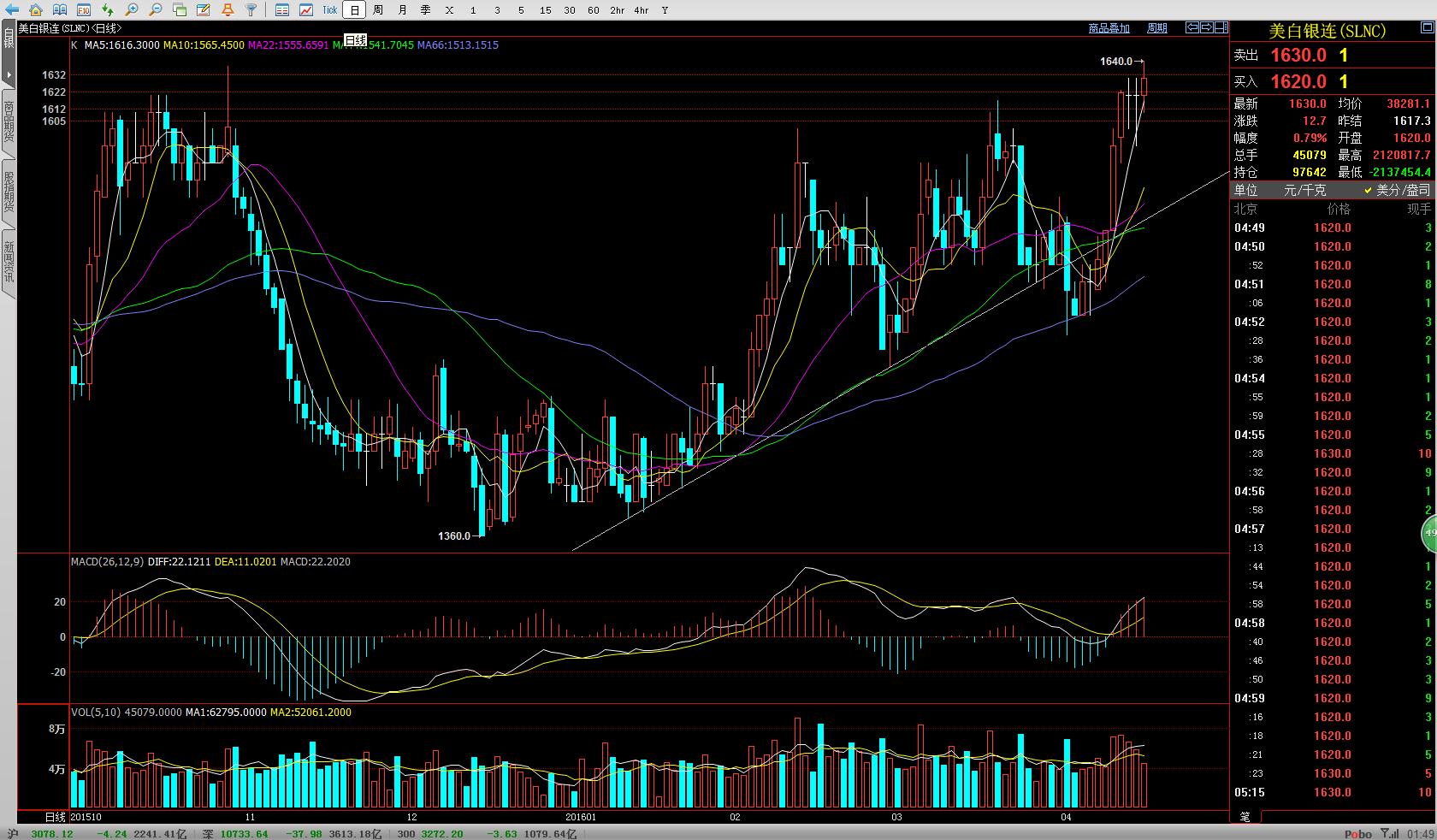
Task: Switch to 商品期货 side tab
Action: pyautogui.click(x=9, y=121)
